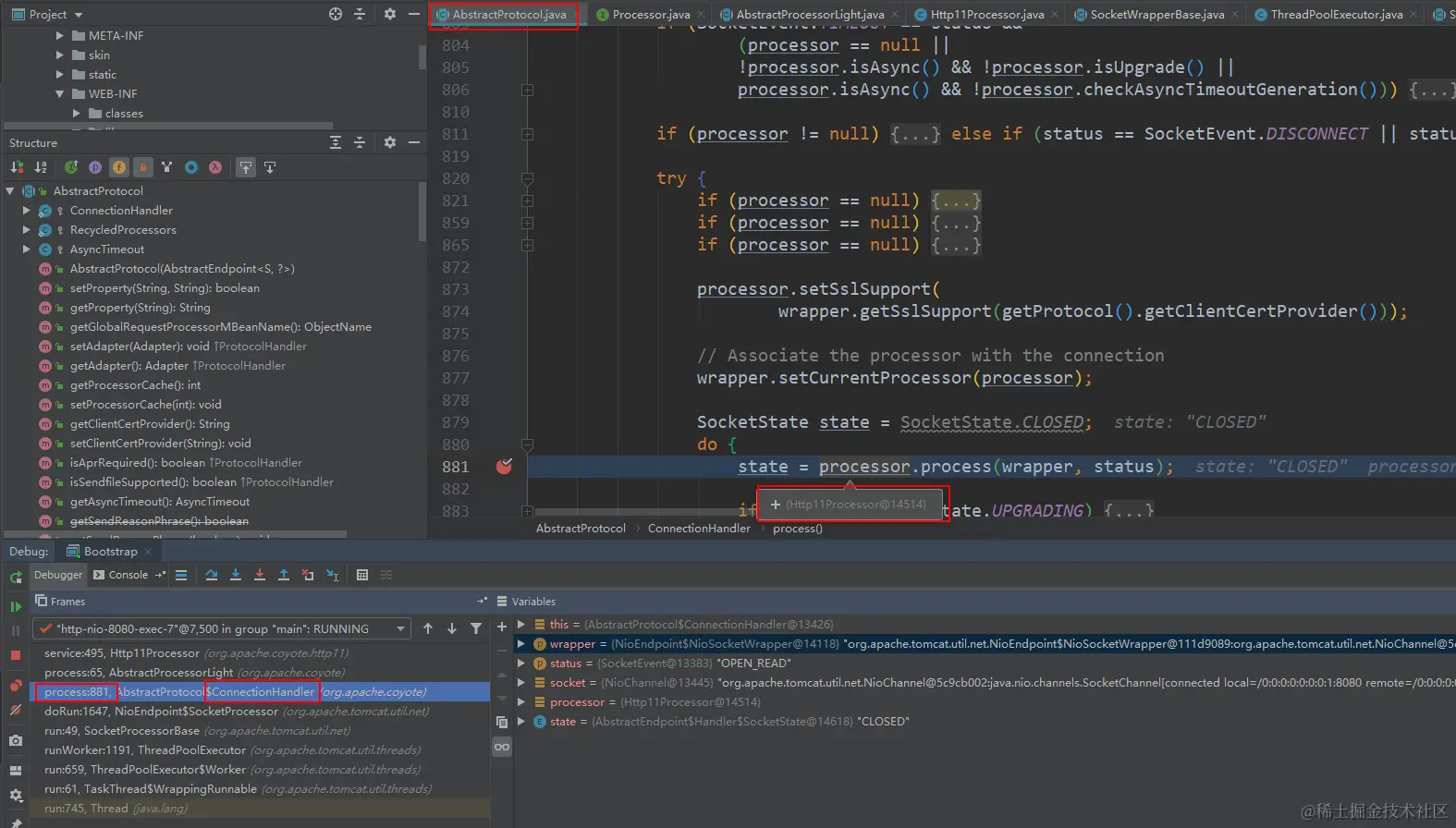This screenshot has width=1456, height=828.
Task: Click Show Execution Point icon
Action: click(x=181, y=575)
